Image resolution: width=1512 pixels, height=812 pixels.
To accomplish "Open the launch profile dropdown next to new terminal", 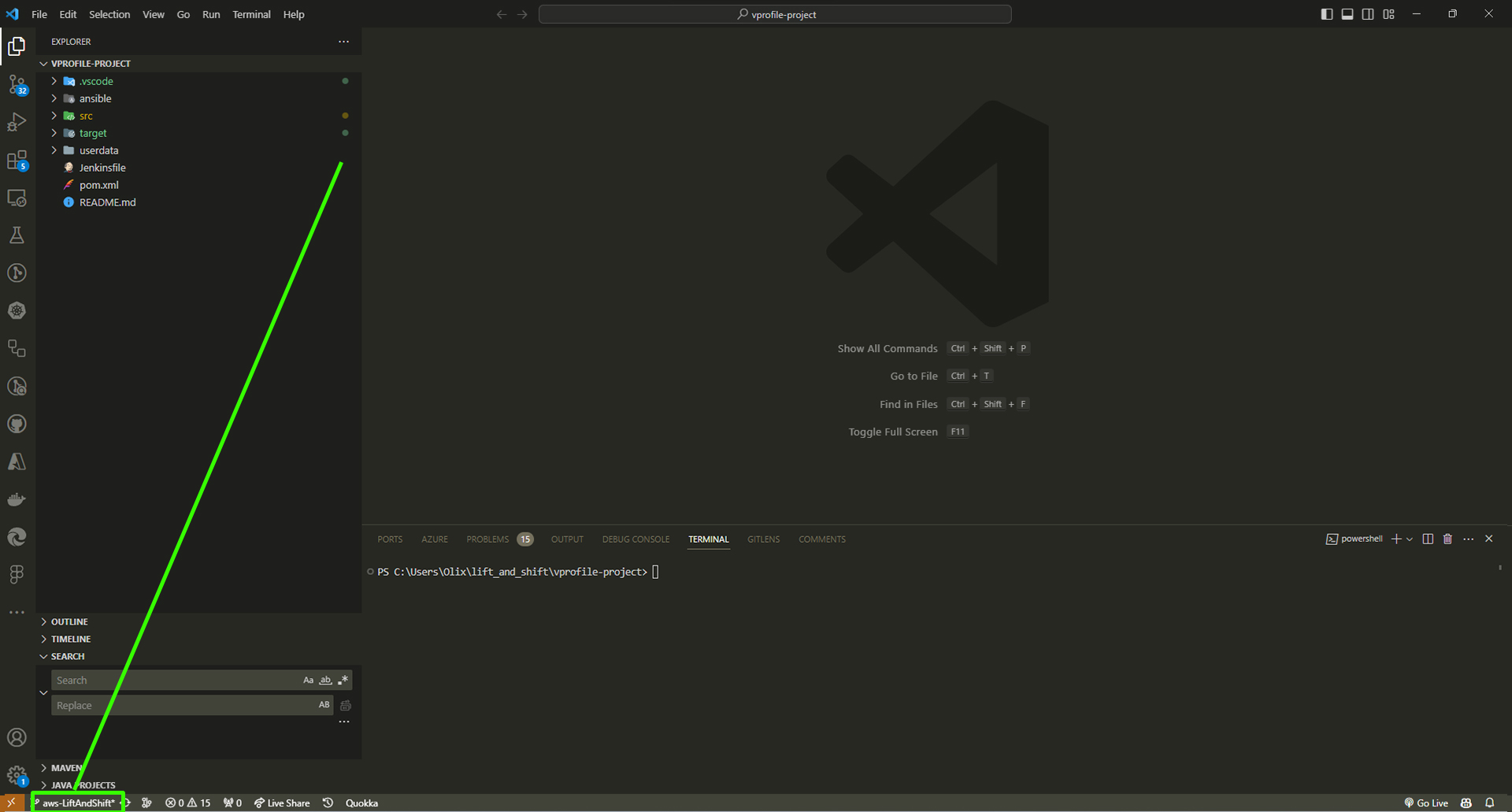I will tap(1410, 539).
